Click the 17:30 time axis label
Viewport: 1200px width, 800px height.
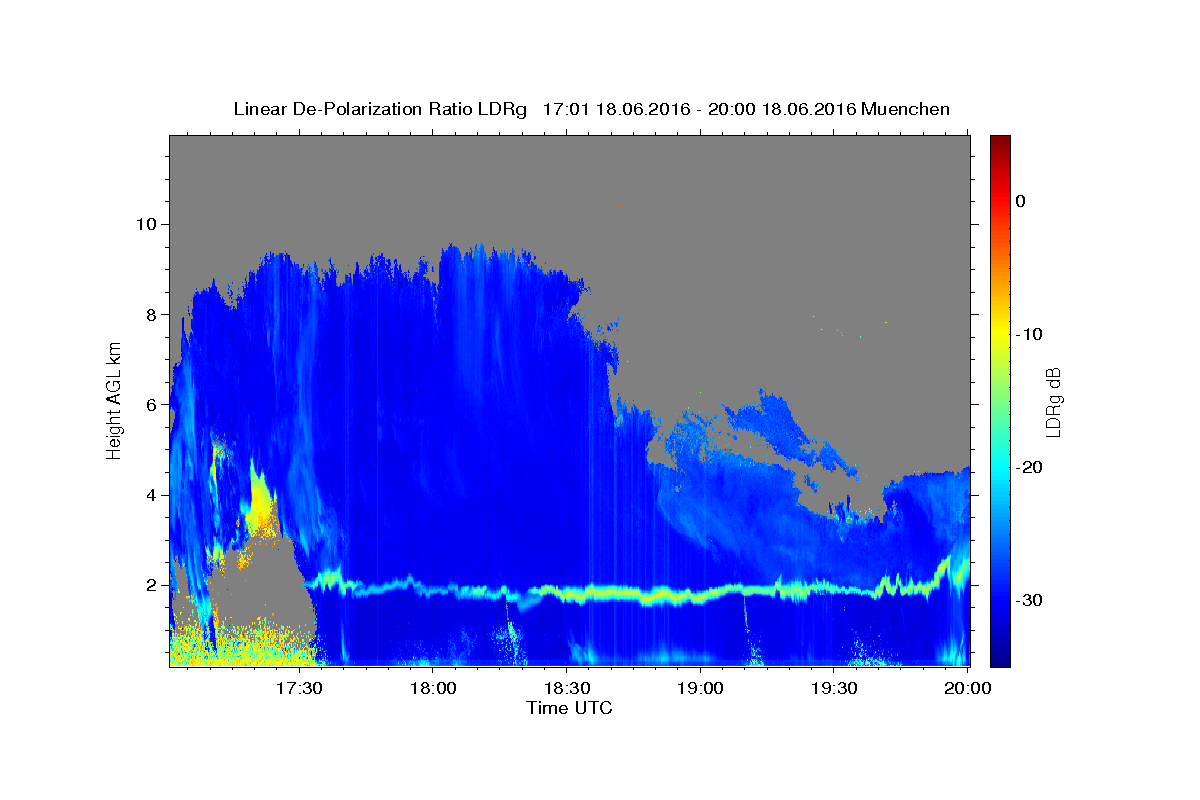pyautogui.click(x=300, y=688)
